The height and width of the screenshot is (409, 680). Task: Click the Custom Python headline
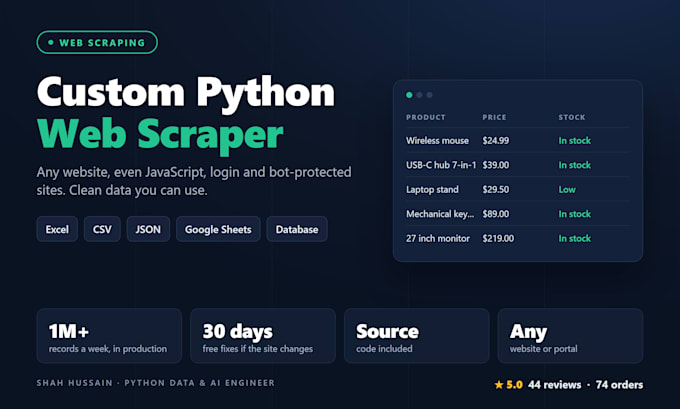coord(186,93)
